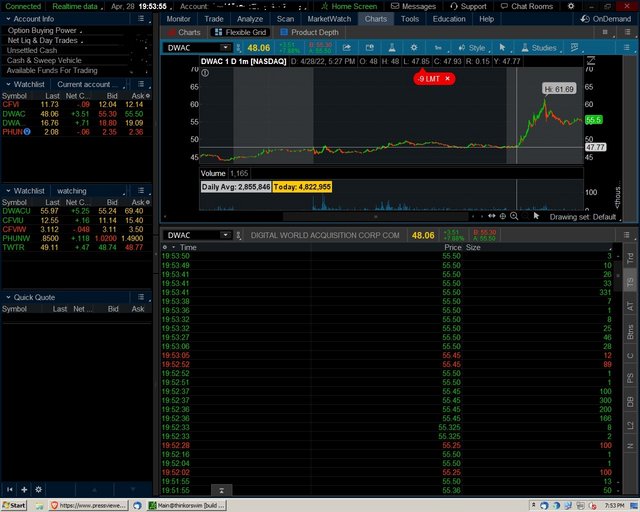Image resolution: width=640 pixels, height=512 pixels.
Task: Select the Monitor tab
Action: (x=178, y=19)
